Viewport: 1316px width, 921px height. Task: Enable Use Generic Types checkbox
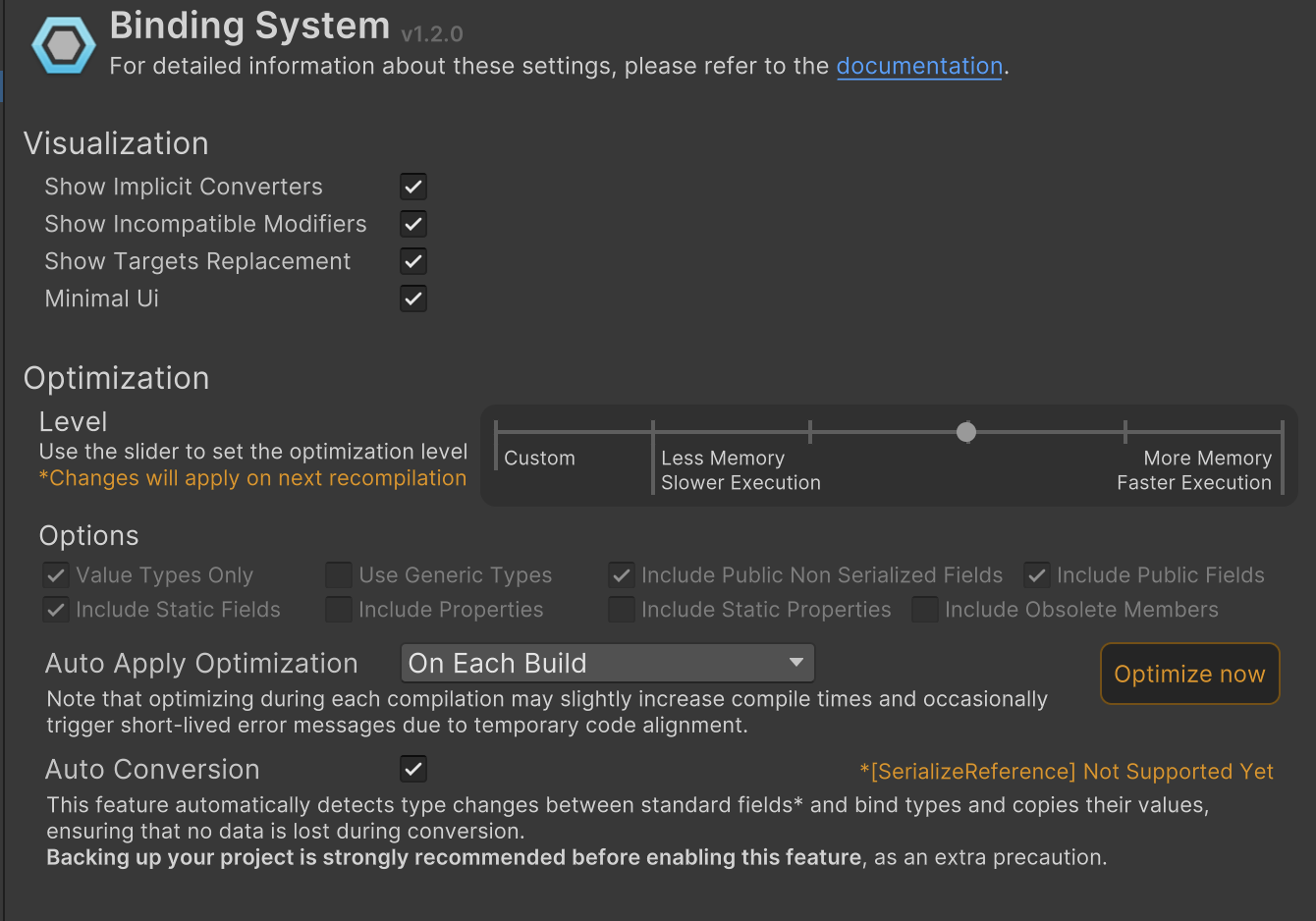click(x=339, y=575)
